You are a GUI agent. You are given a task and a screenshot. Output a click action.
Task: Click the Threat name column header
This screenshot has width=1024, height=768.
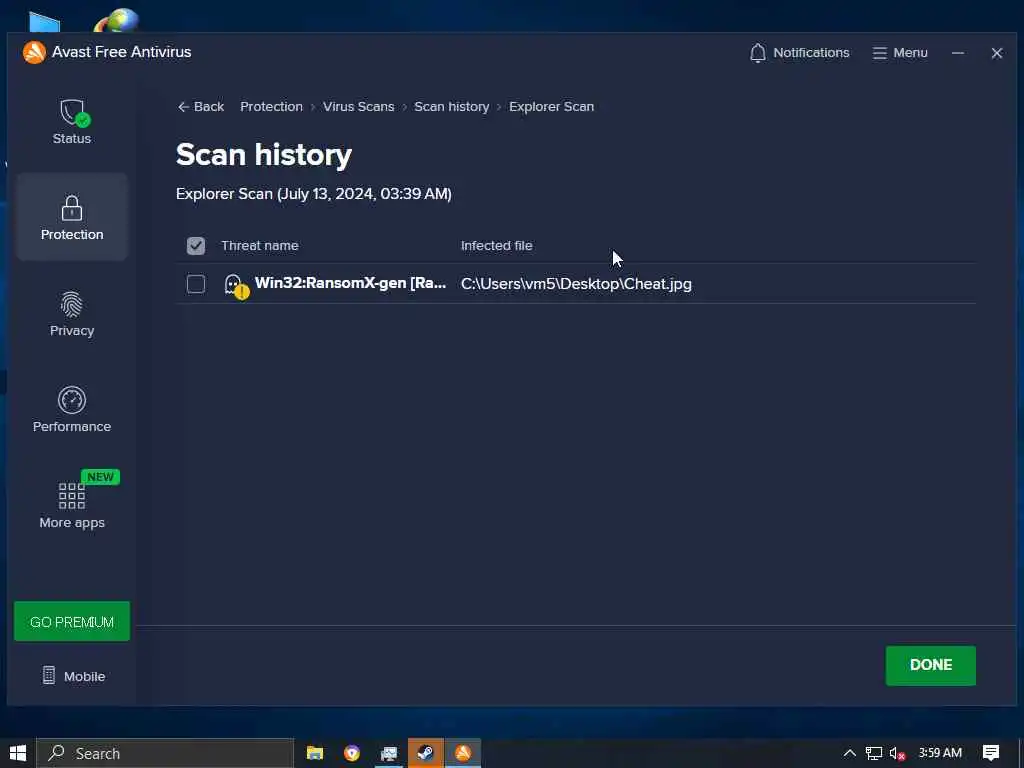tap(260, 246)
